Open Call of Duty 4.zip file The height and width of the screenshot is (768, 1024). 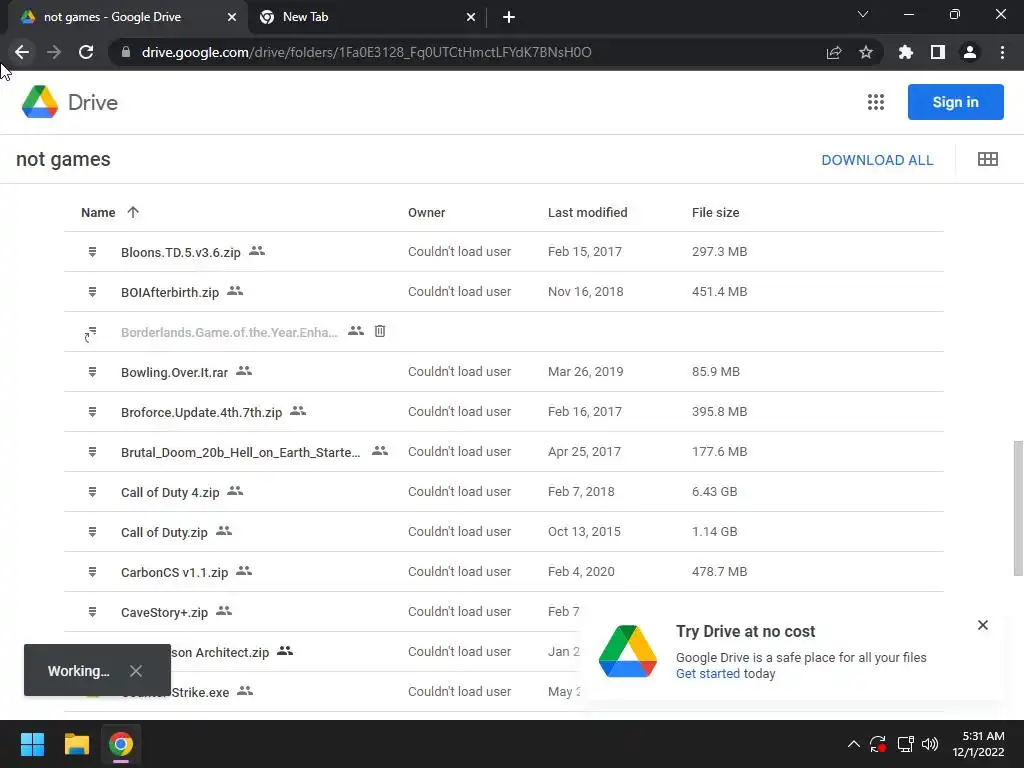[x=170, y=492]
